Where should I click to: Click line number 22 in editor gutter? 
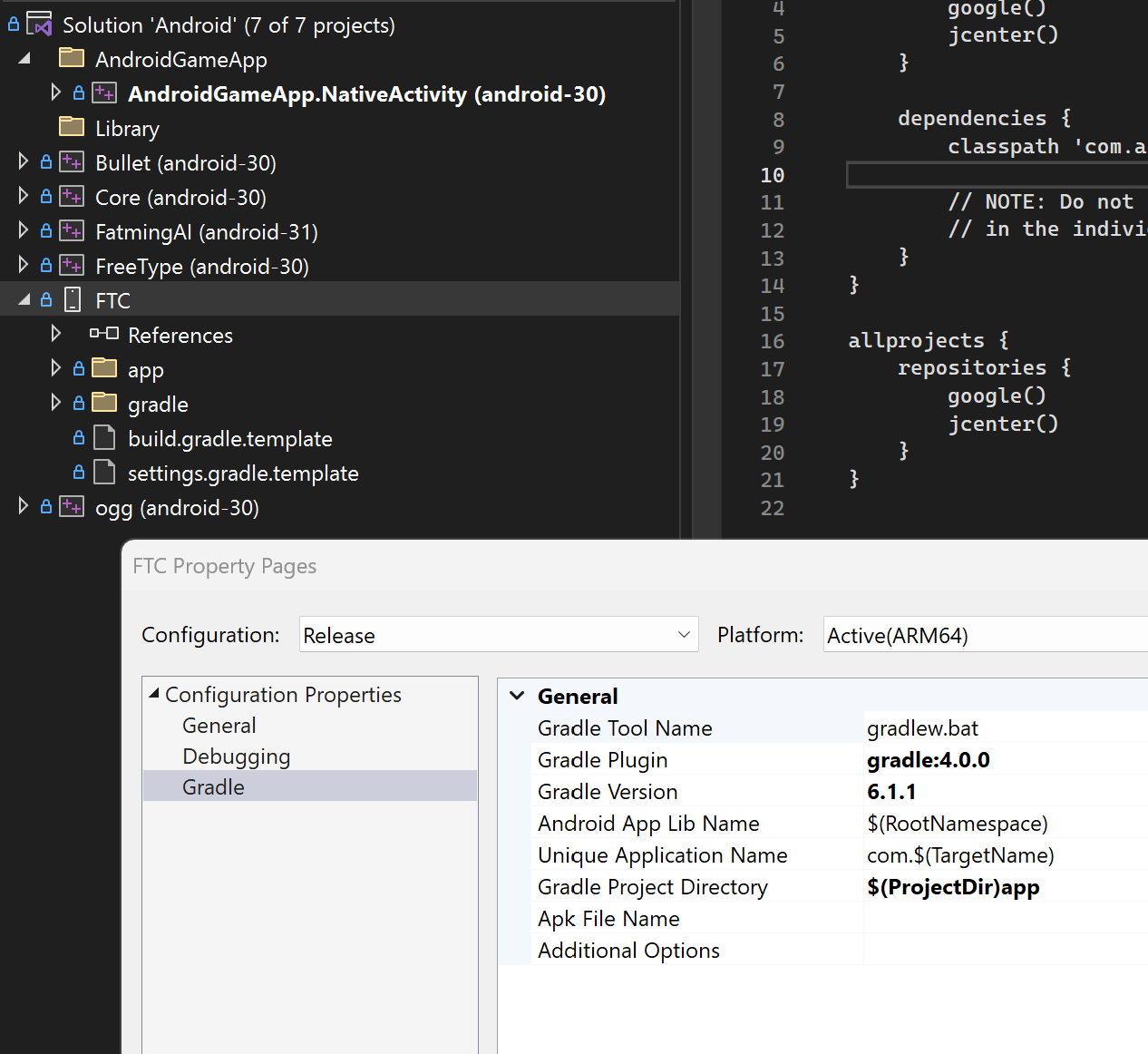click(x=773, y=508)
